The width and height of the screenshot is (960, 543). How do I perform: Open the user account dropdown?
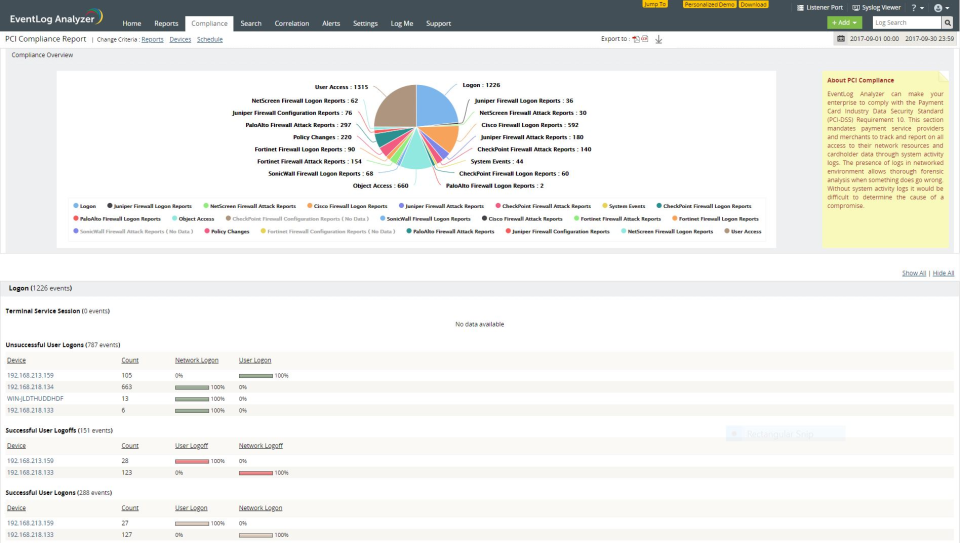click(x=942, y=8)
